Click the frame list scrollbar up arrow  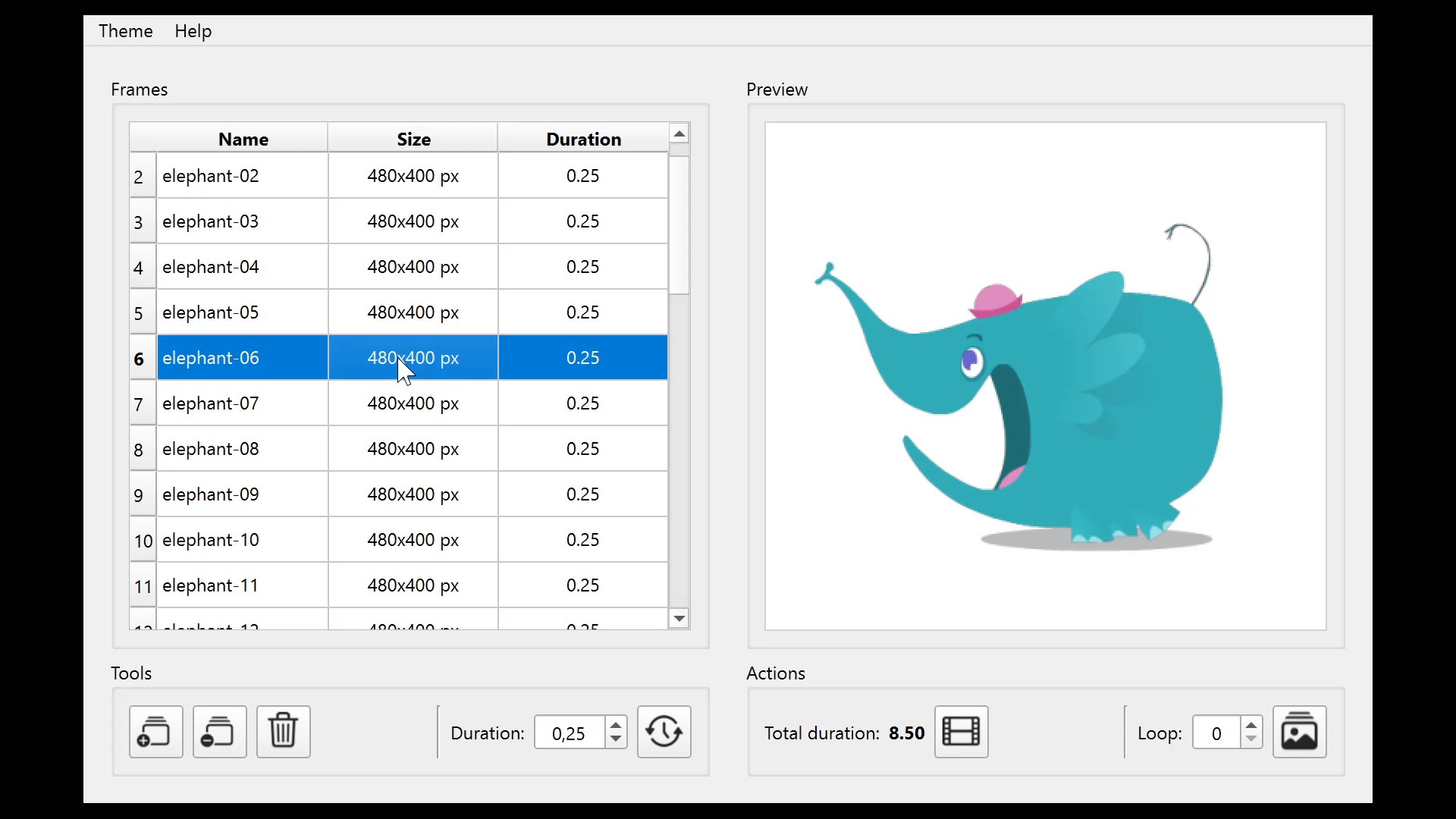pyautogui.click(x=679, y=134)
